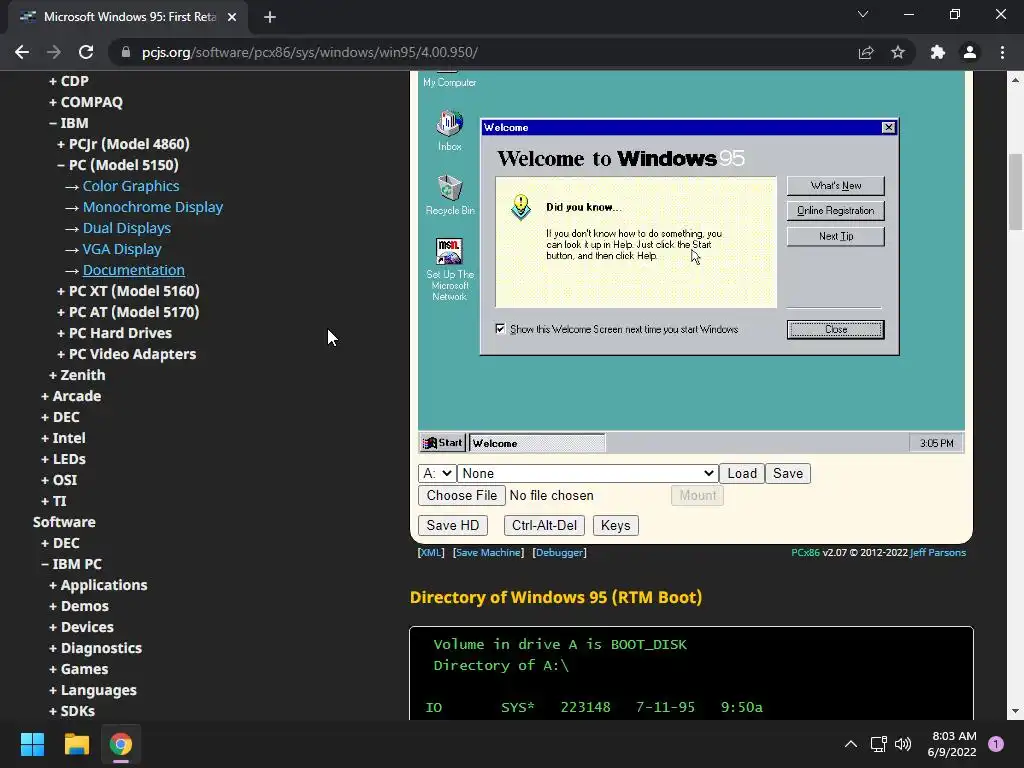Open Set Up The Microsoft Network icon
The width and height of the screenshot is (1024, 768).
450,269
